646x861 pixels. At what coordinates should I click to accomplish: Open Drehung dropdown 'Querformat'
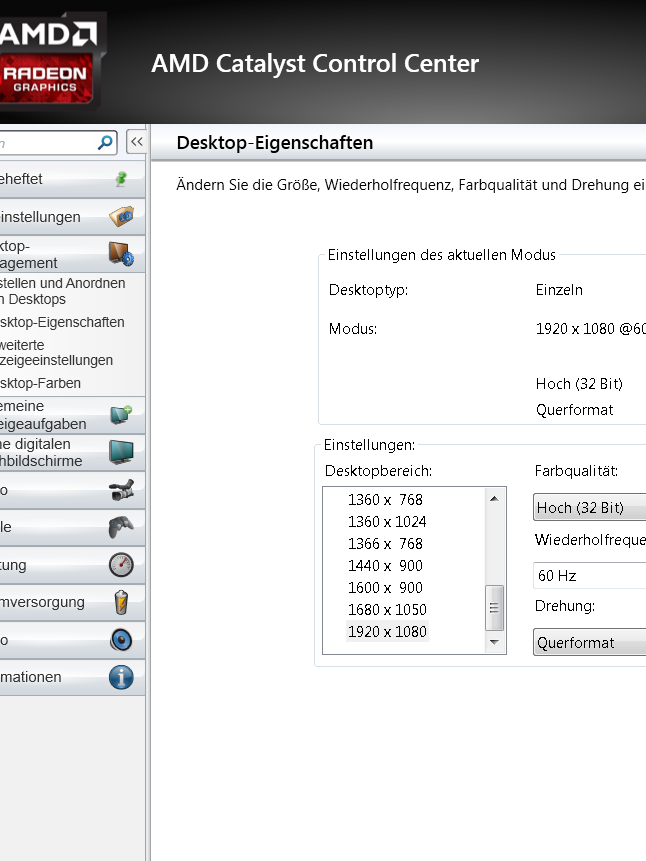(x=589, y=642)
